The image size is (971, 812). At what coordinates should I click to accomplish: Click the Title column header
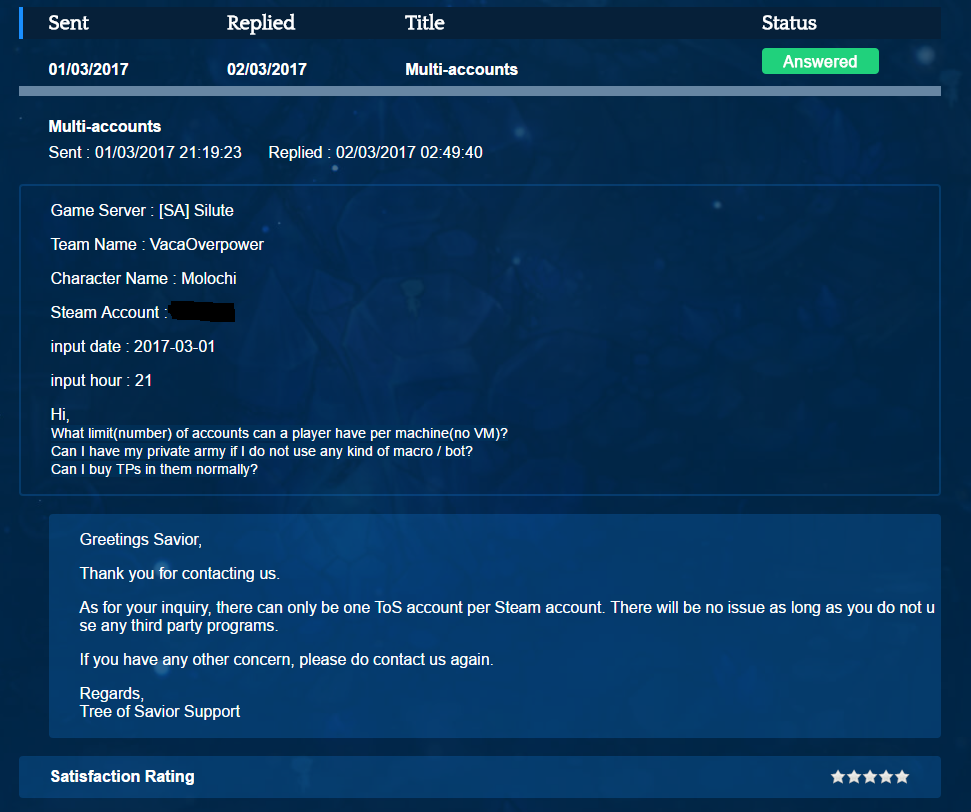(425, 23)
